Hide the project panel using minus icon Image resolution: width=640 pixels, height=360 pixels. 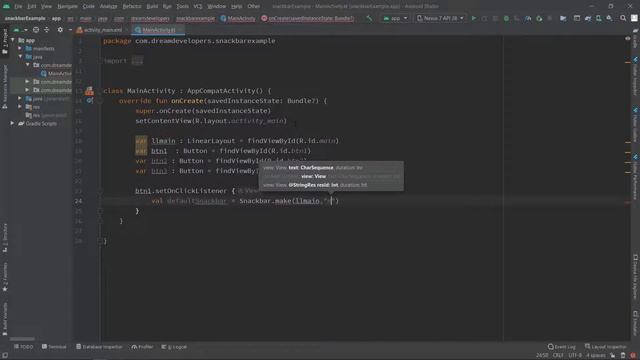[x=70, y=30]
